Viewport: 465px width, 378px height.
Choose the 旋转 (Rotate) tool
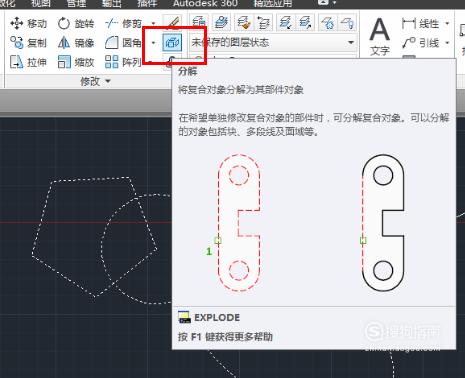tap(76, 24)
